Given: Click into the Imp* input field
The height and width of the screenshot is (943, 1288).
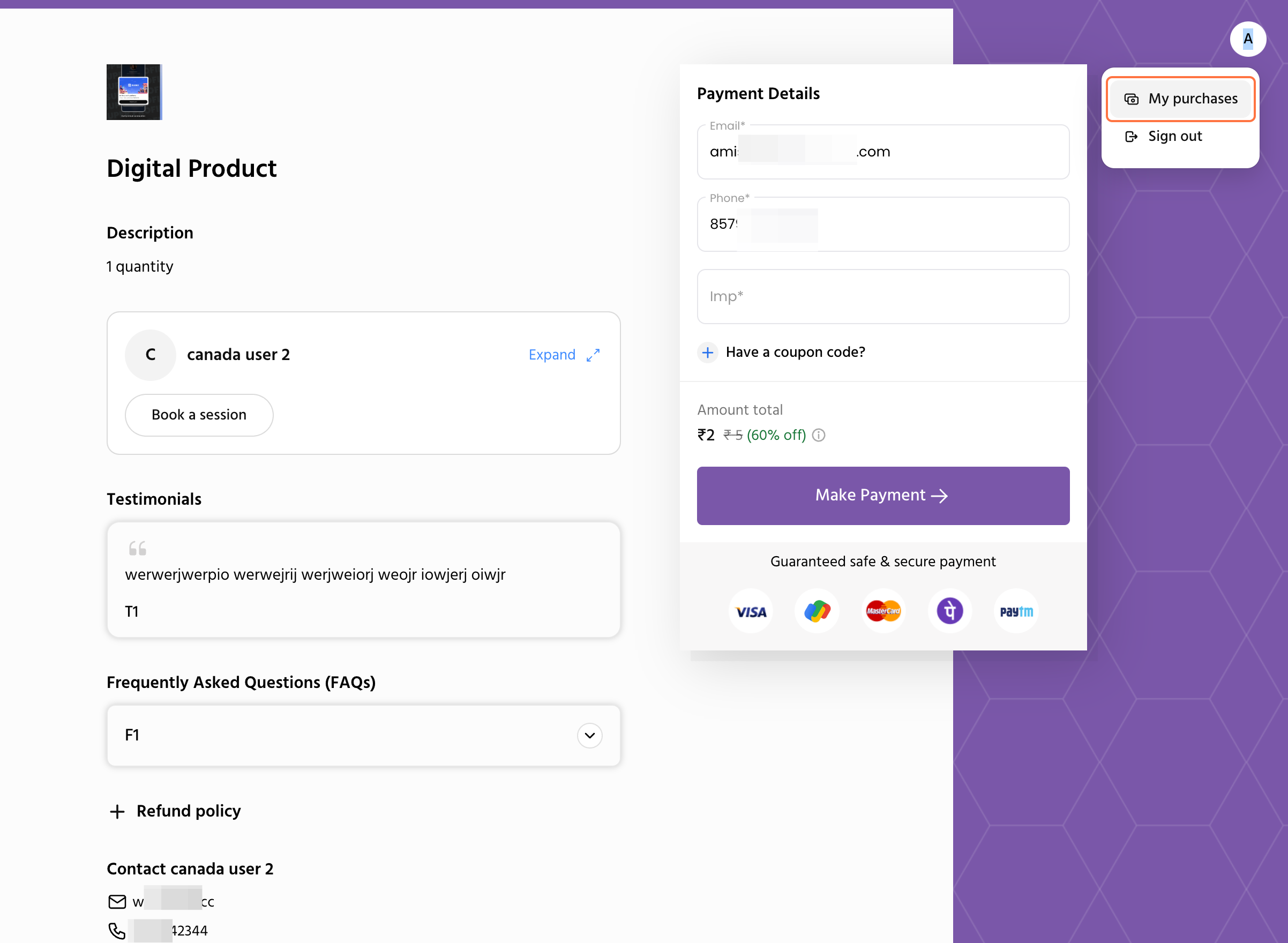Looking at the screenshot, I should pyautogui.click(x=882, y=297).
